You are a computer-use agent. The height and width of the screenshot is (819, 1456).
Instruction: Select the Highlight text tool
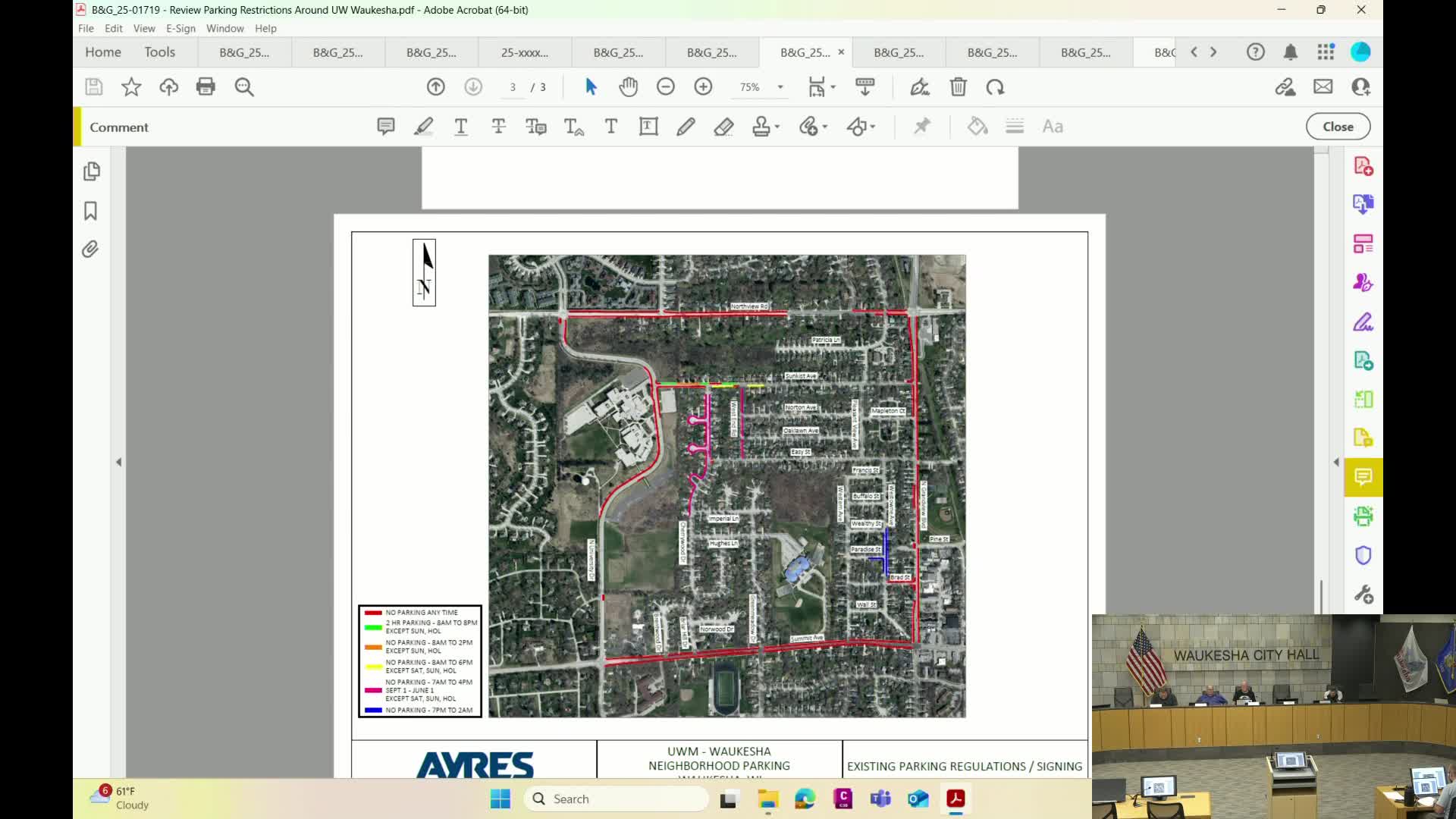(x=423, y=127)
